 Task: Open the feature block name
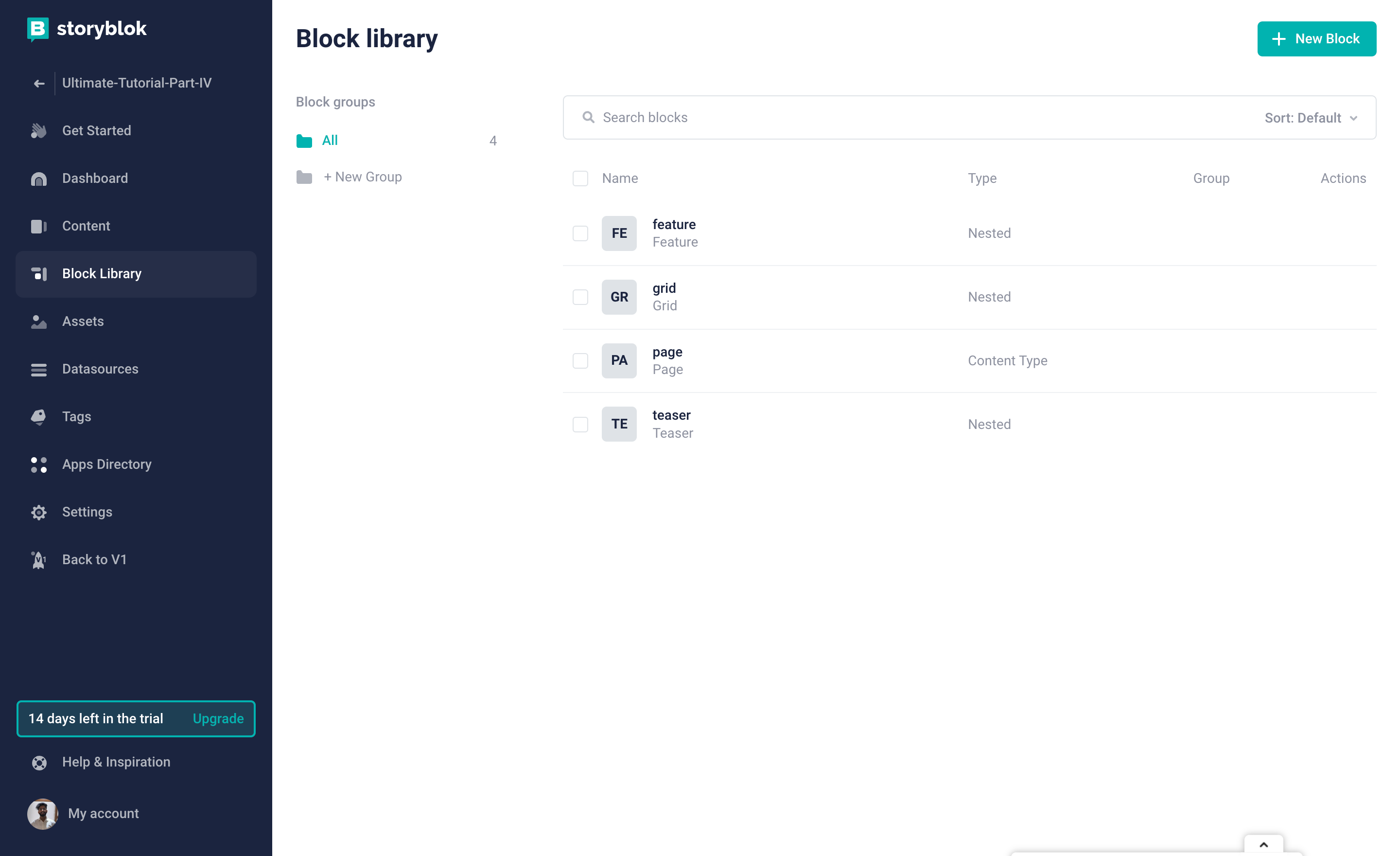(674, 225)
